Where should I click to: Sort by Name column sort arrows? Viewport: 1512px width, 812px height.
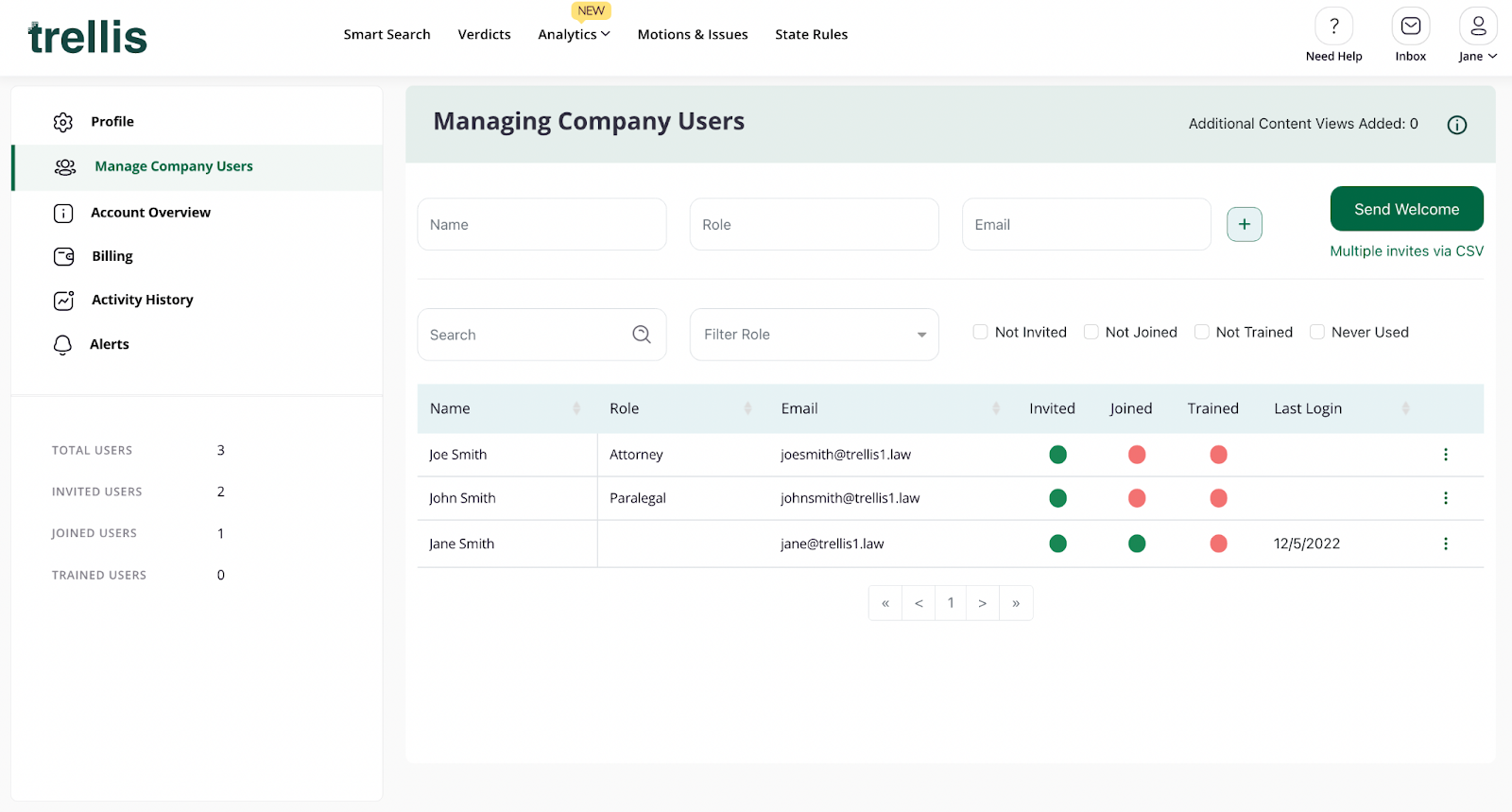pyautogui.click(x=576, y=408)
